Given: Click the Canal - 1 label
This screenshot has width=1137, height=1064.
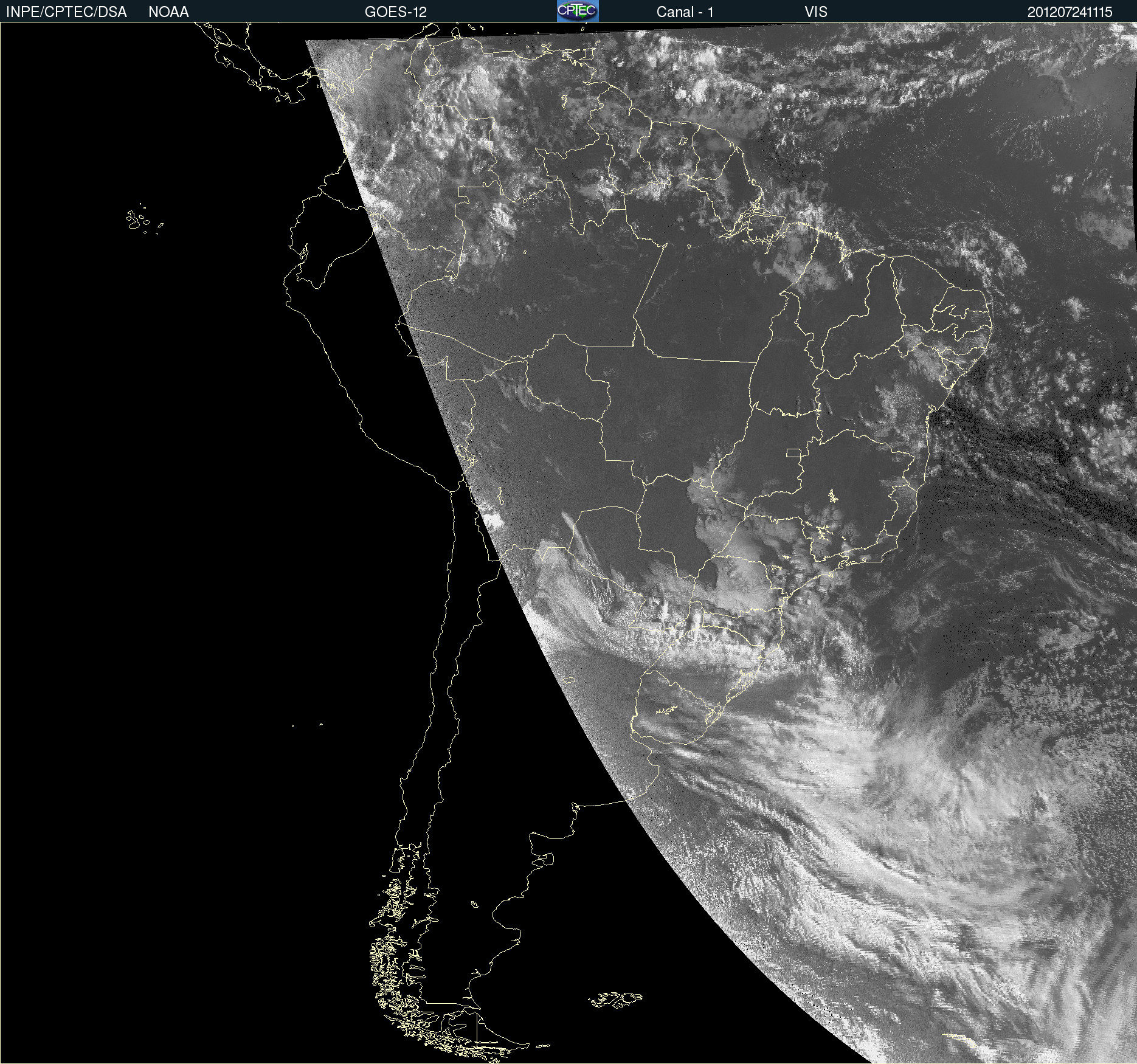Looking at the screenshot, I should pos(685,12).
